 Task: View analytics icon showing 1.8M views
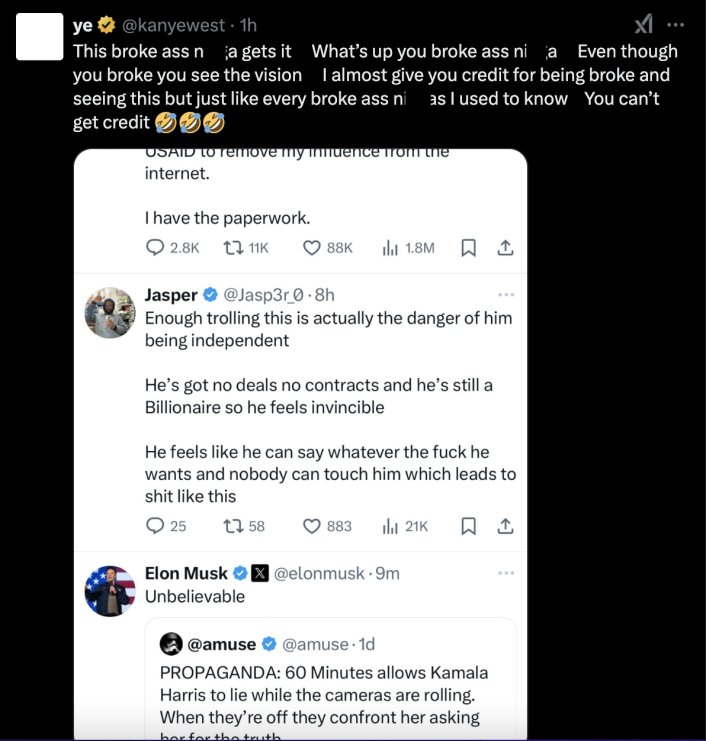coord(390,247)
